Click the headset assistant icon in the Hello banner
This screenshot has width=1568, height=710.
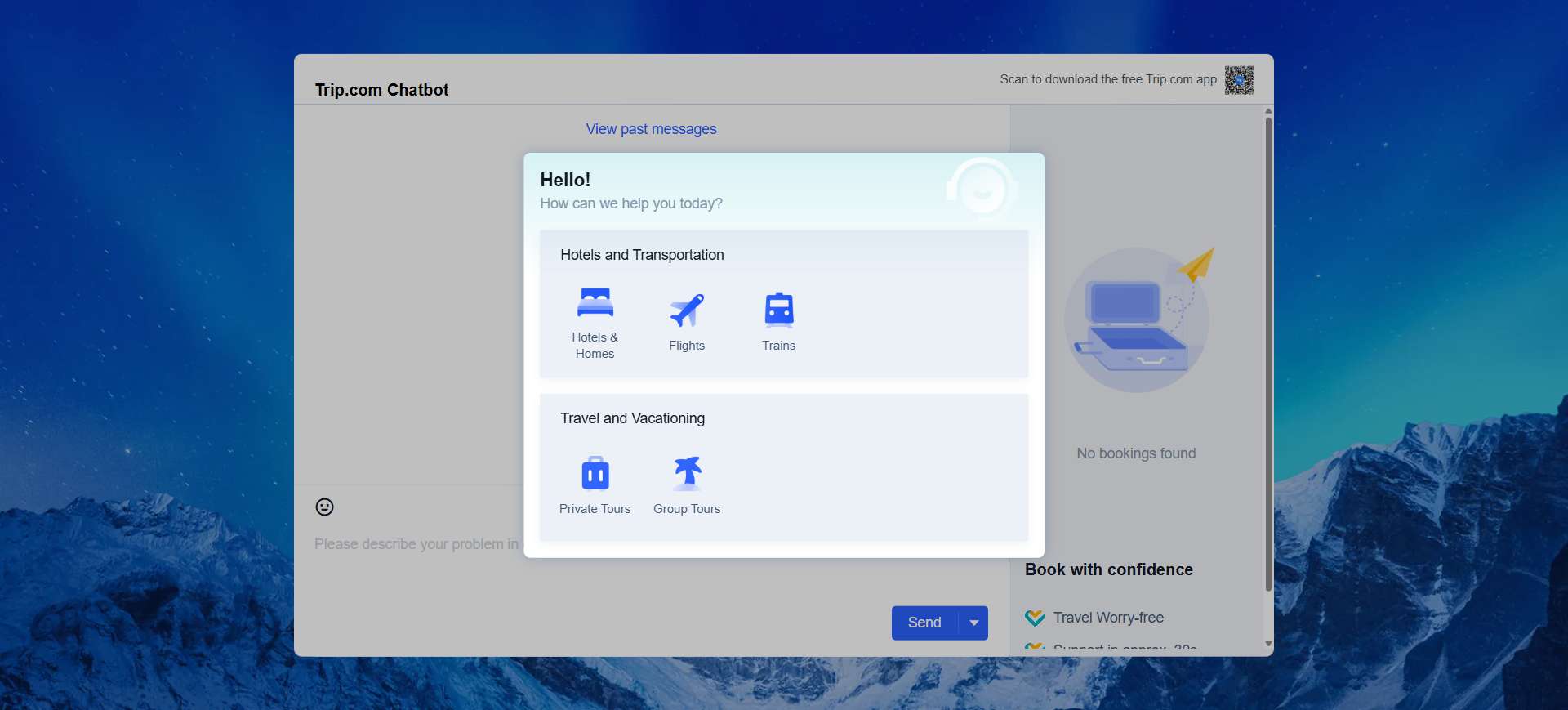pyautogui.click(x=981, y=189)
